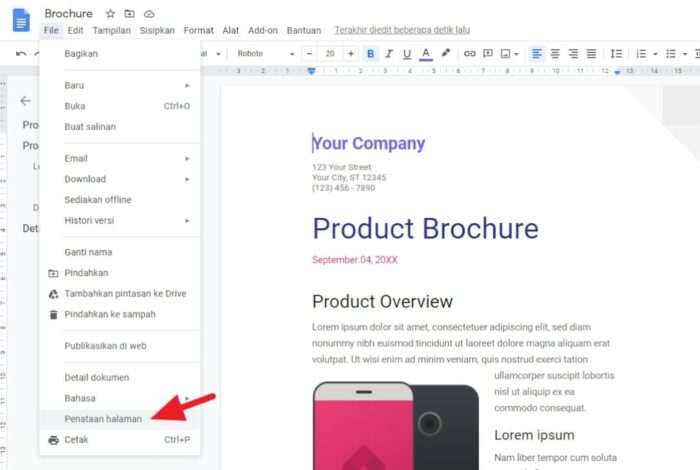
Task: Expand the Histori versi submenu
Action: (120, 220)
